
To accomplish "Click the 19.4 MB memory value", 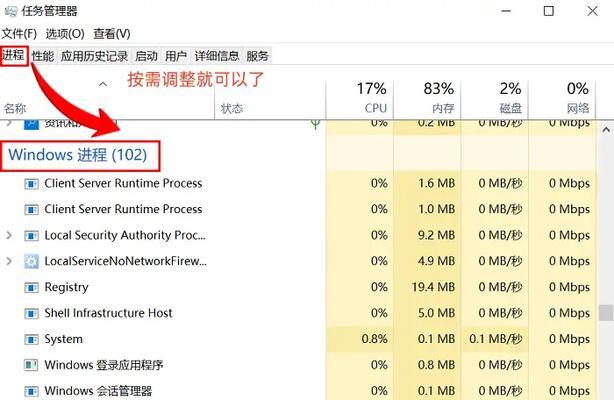I will [x=433, y=288].
